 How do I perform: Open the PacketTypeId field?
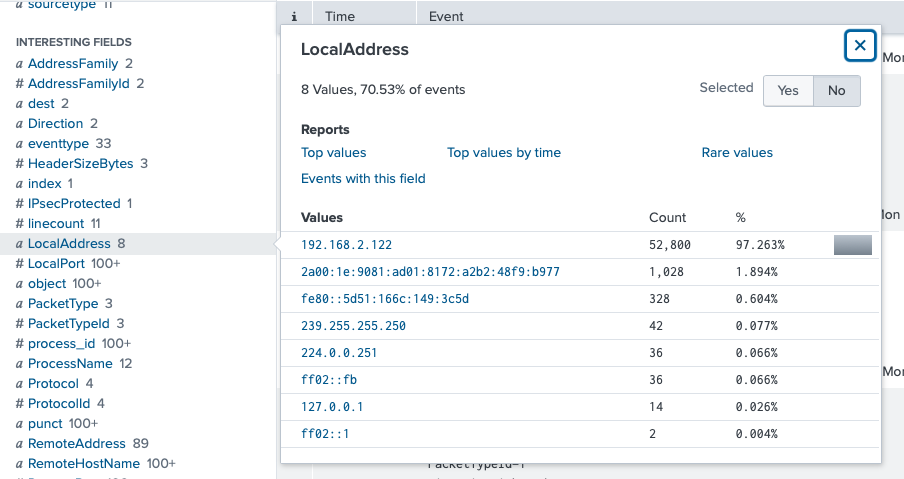click(69, 323)
